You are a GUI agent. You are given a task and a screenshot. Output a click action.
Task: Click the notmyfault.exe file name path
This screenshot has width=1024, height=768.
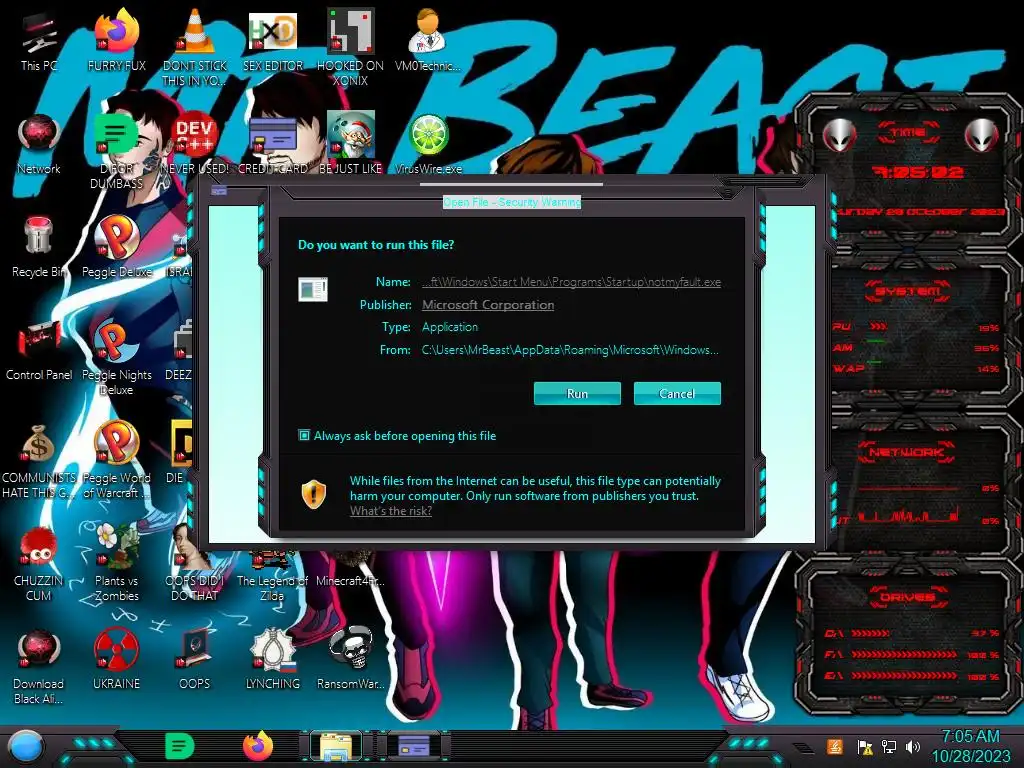coord(571,282)
